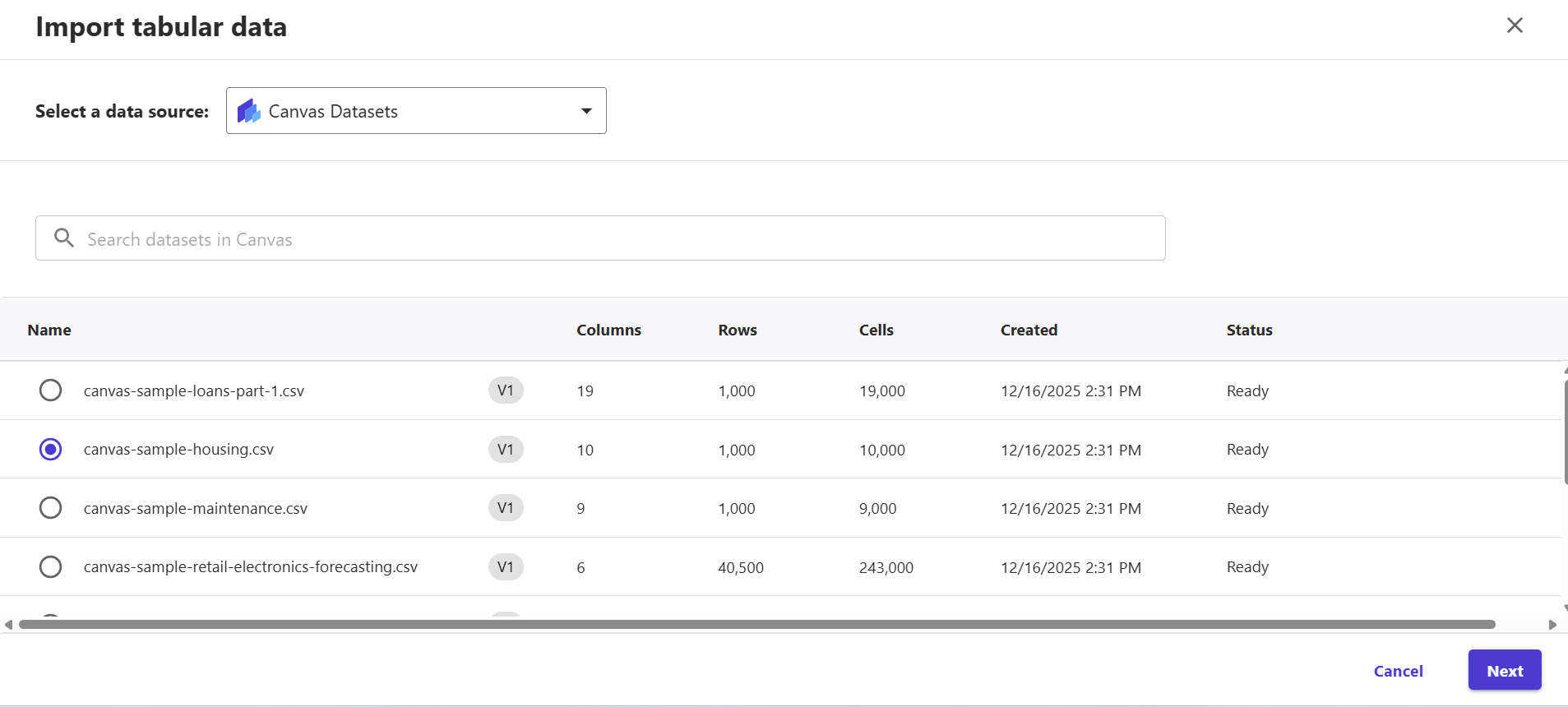Click canvas-sample-loans-part-1.csv file name
The height and width of the screenshot is (707, 1568).
(194, 390)
